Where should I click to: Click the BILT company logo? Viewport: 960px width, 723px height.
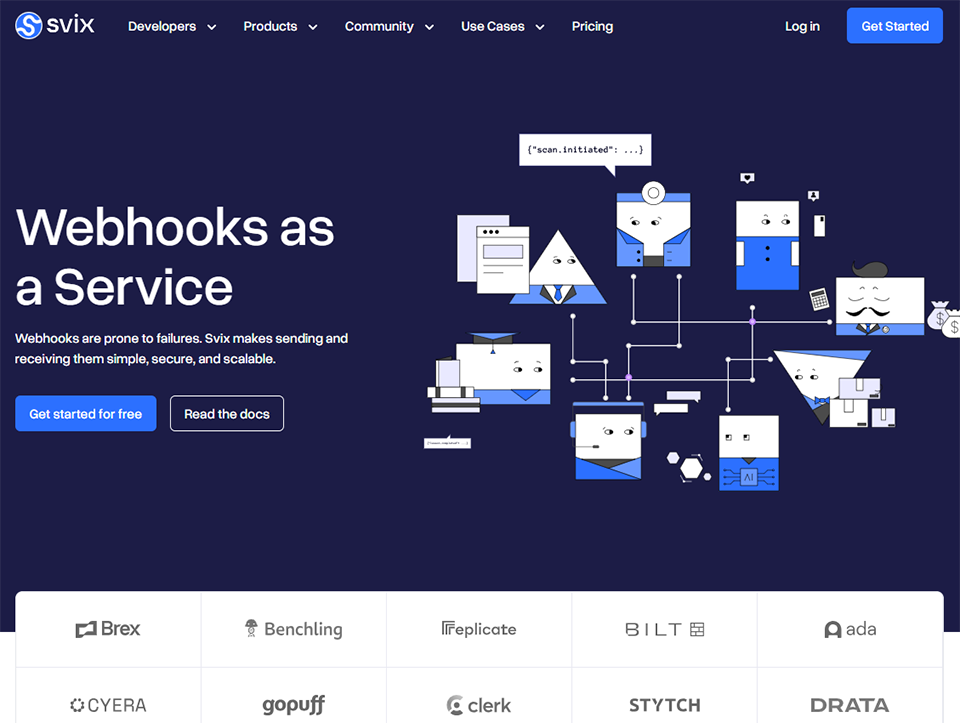tap(664, 629)
